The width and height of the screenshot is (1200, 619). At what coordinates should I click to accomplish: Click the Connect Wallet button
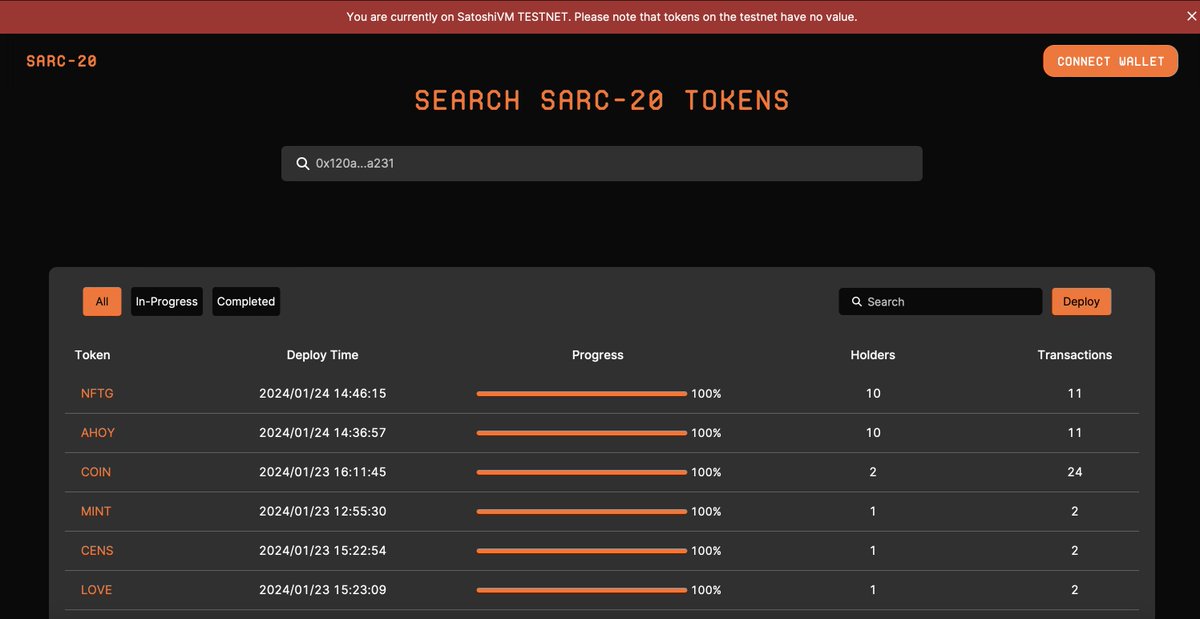tap(1110, 61)
